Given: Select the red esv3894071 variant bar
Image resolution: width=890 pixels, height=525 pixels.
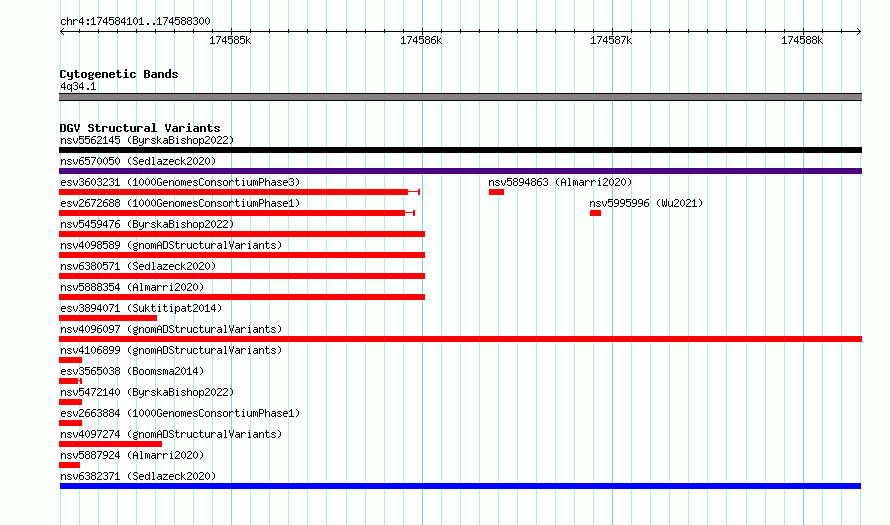Looking at the screenshot, I should (x=108, y=318).
